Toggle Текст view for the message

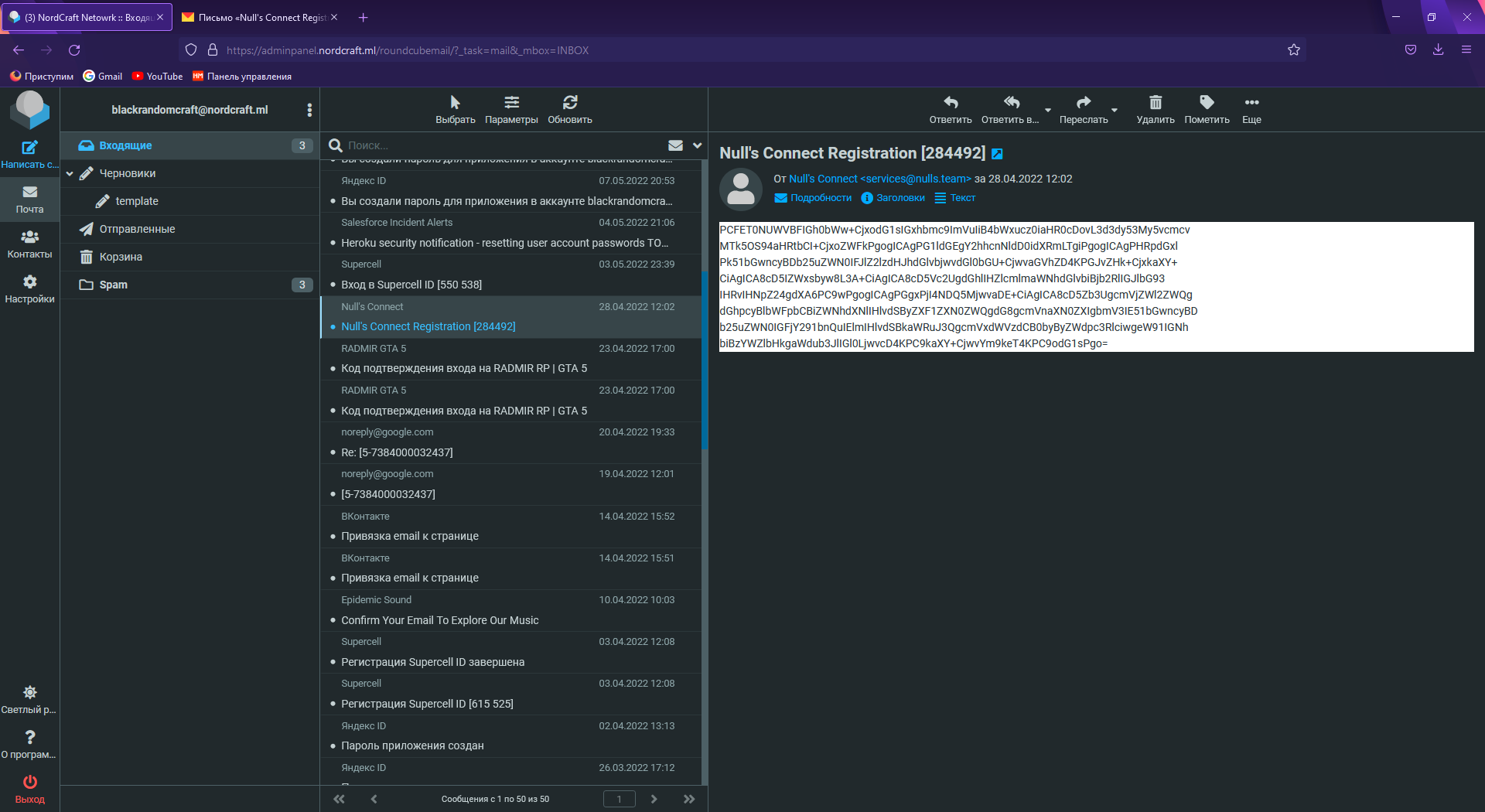954,198
